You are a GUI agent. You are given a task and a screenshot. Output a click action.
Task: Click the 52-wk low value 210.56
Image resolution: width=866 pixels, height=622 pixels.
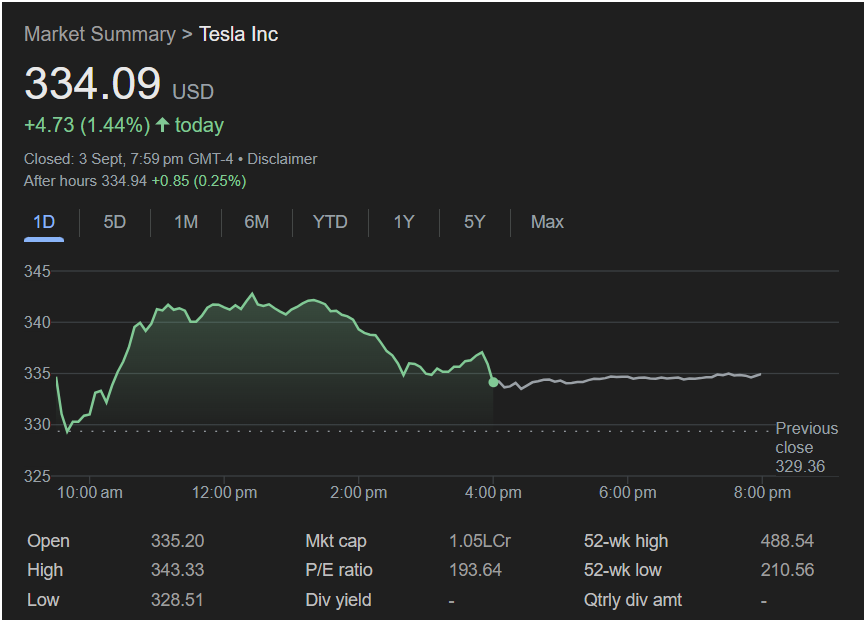point(787,570)
